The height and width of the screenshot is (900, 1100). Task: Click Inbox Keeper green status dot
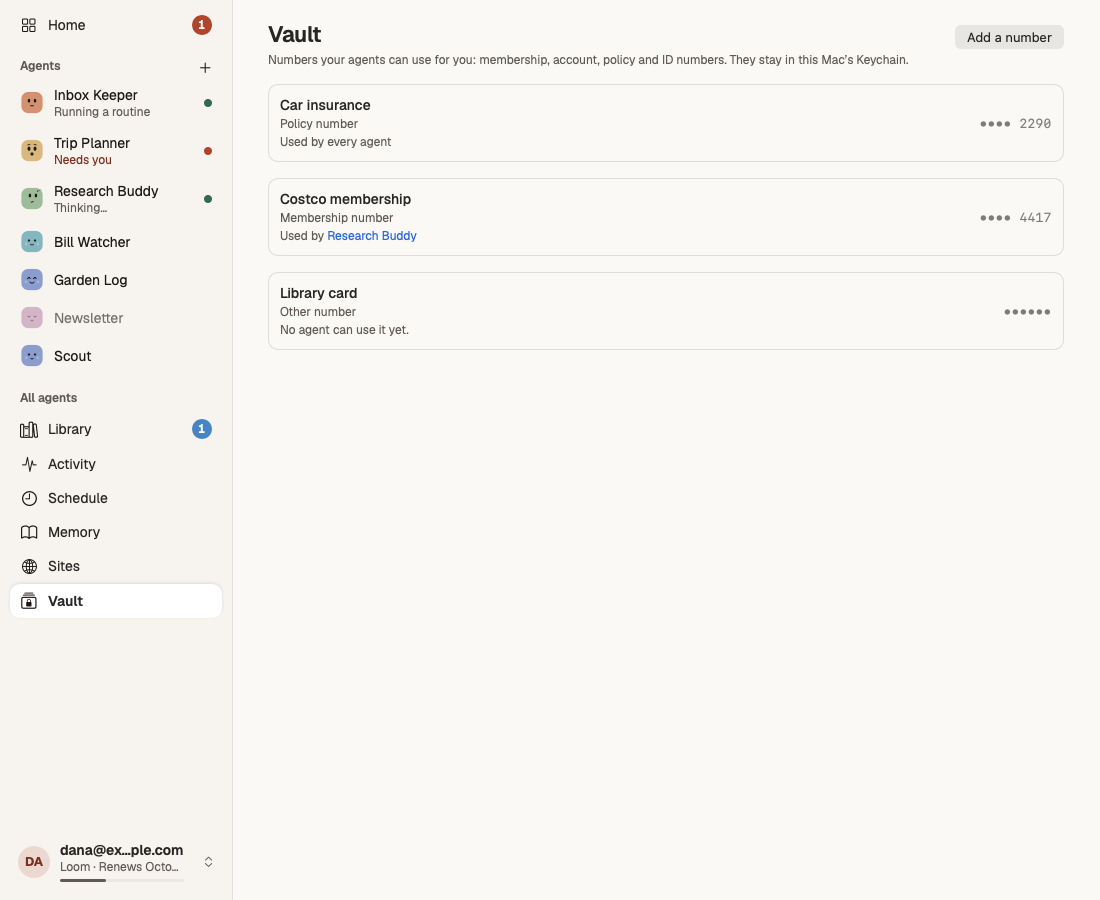click(x=208, y=103)
